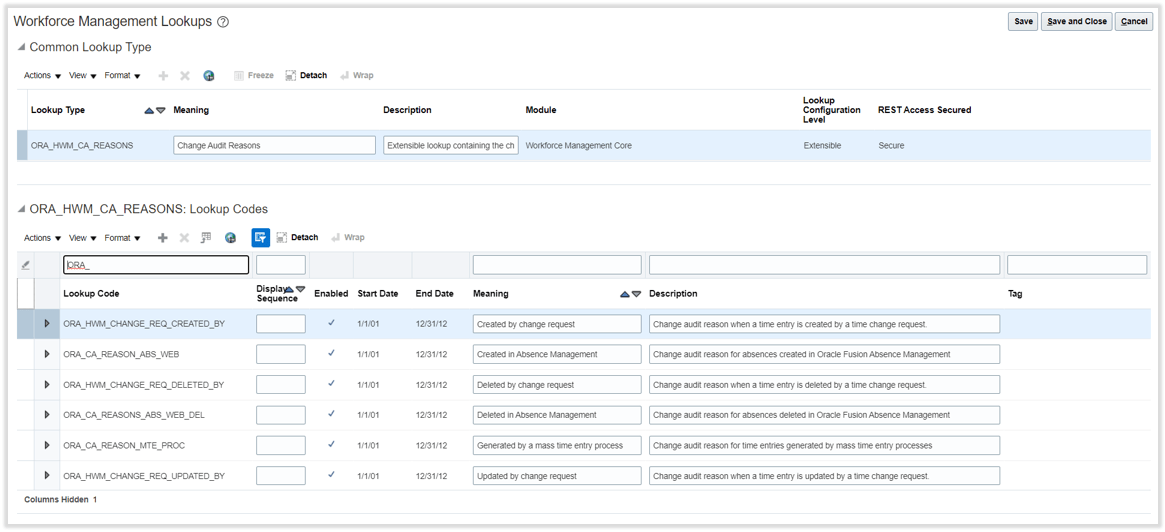The height and width of the screenshot is (532, 1165).
Task: Open help icon beside Workforce Management Lookups title
Action: [223, 22]
